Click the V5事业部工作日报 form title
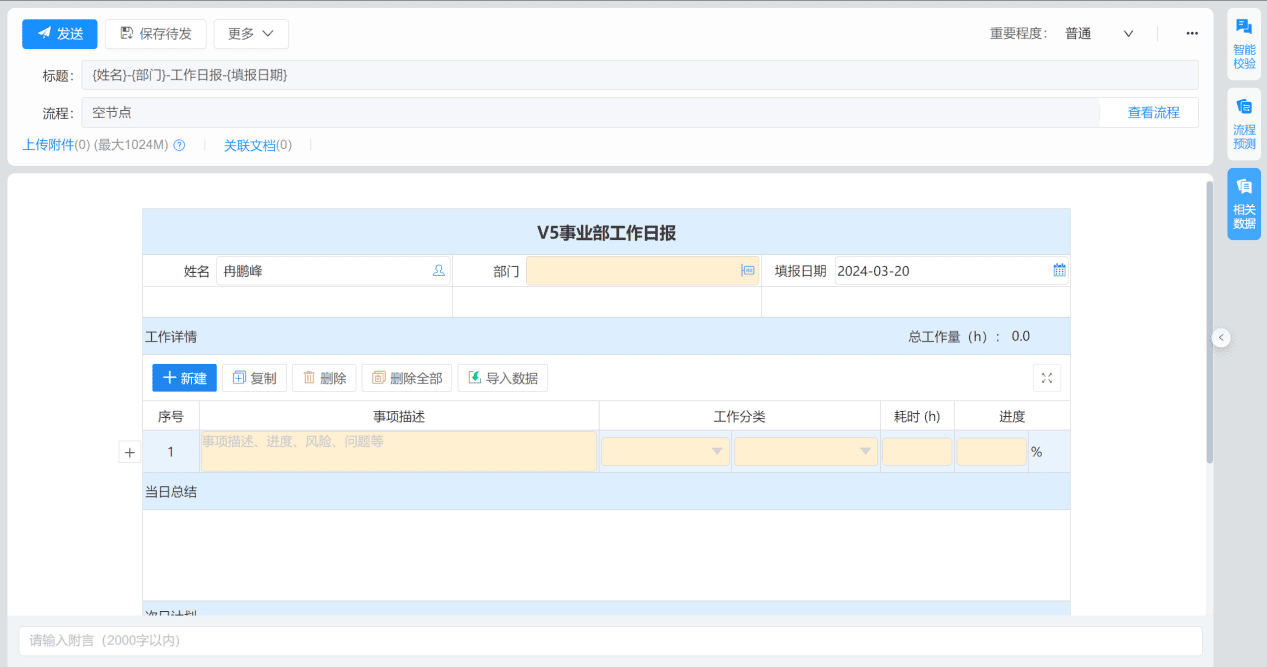This screenshot has width=1267, height=667. [606, 233]
